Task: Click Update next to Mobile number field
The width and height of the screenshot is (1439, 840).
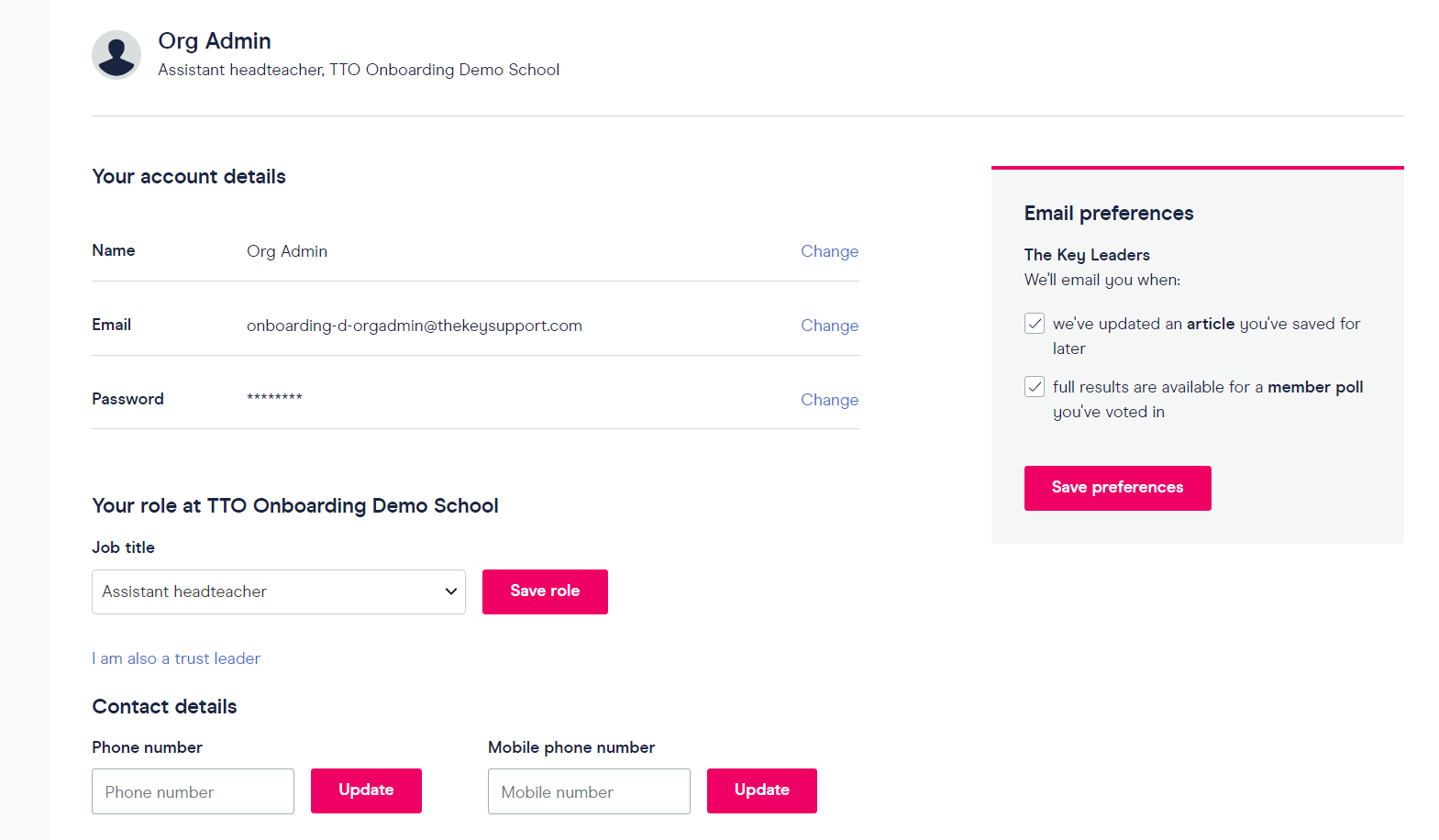Action: click(x=761, y=790)
